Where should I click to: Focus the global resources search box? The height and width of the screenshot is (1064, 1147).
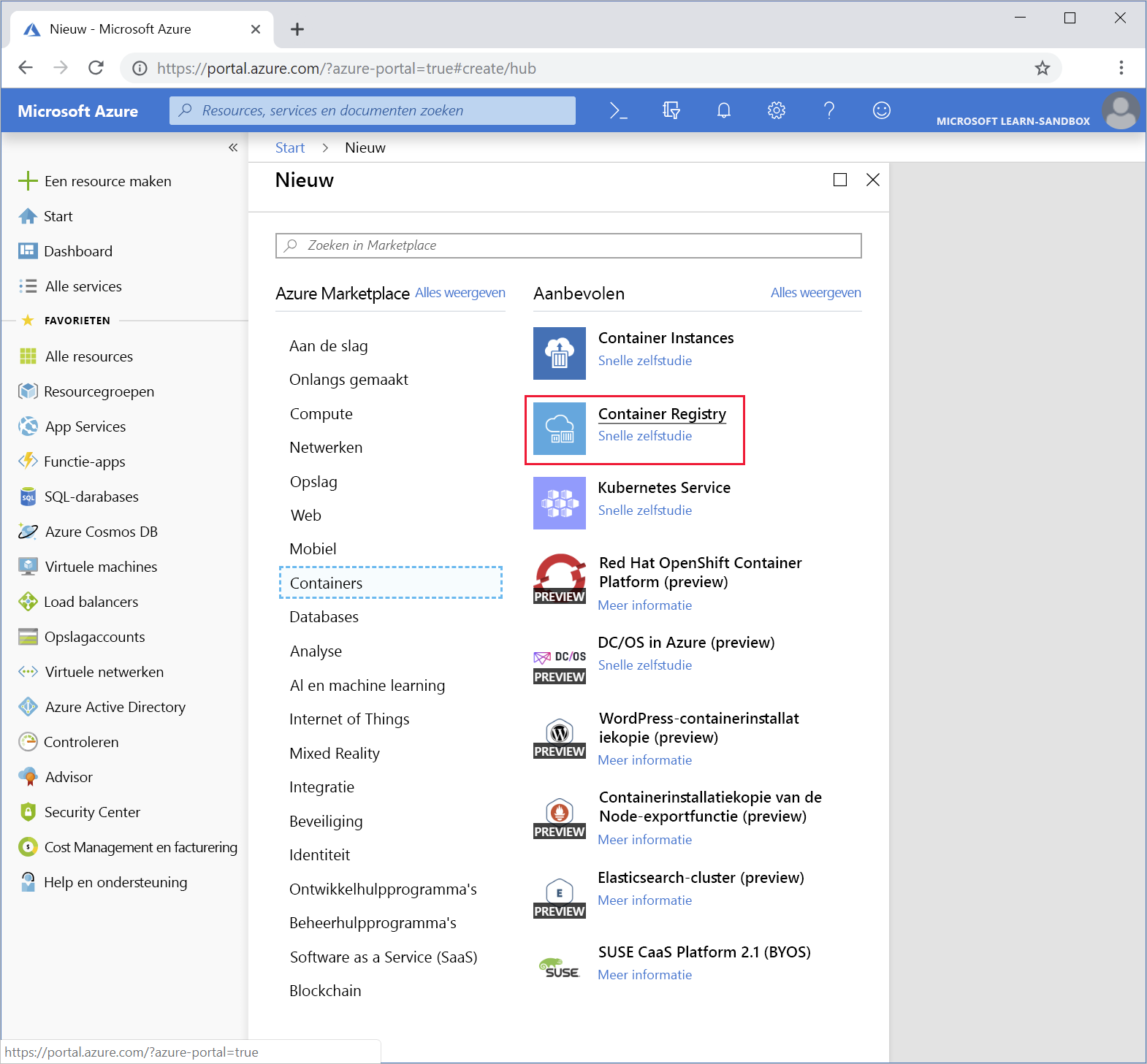(x=373, y=110)
